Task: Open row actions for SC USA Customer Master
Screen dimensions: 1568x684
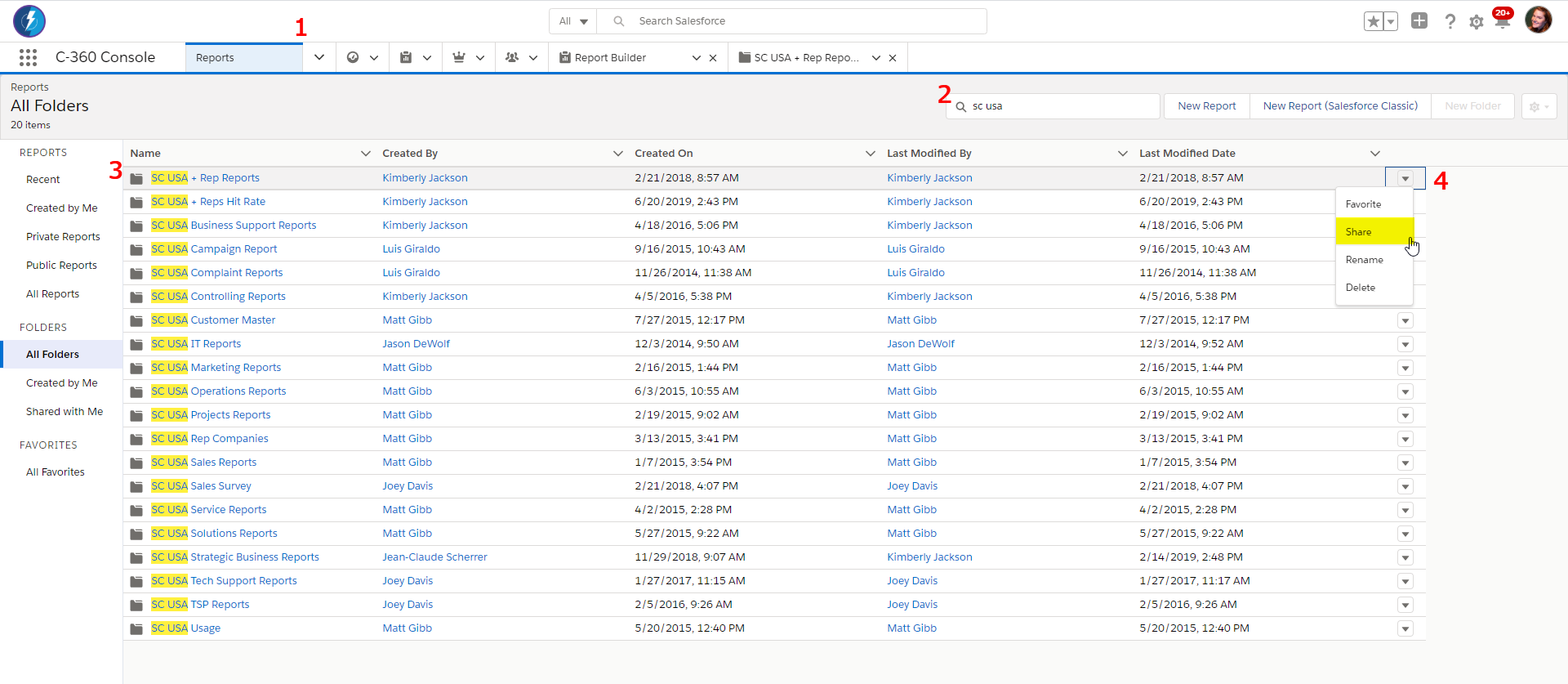Action: (1405, 320)
